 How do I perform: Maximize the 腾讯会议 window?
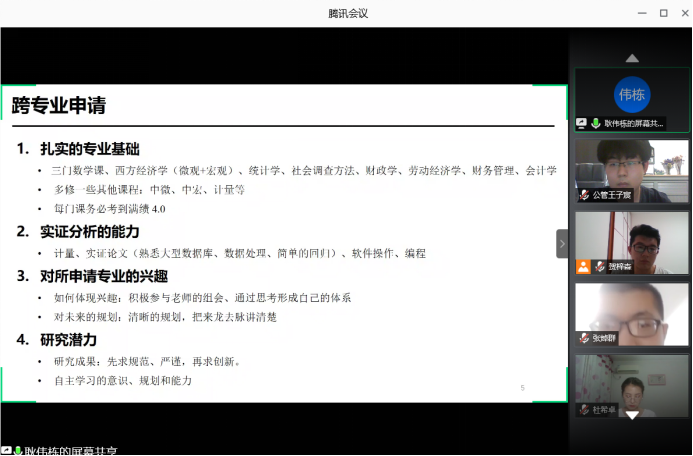click(x=663, y=13)
